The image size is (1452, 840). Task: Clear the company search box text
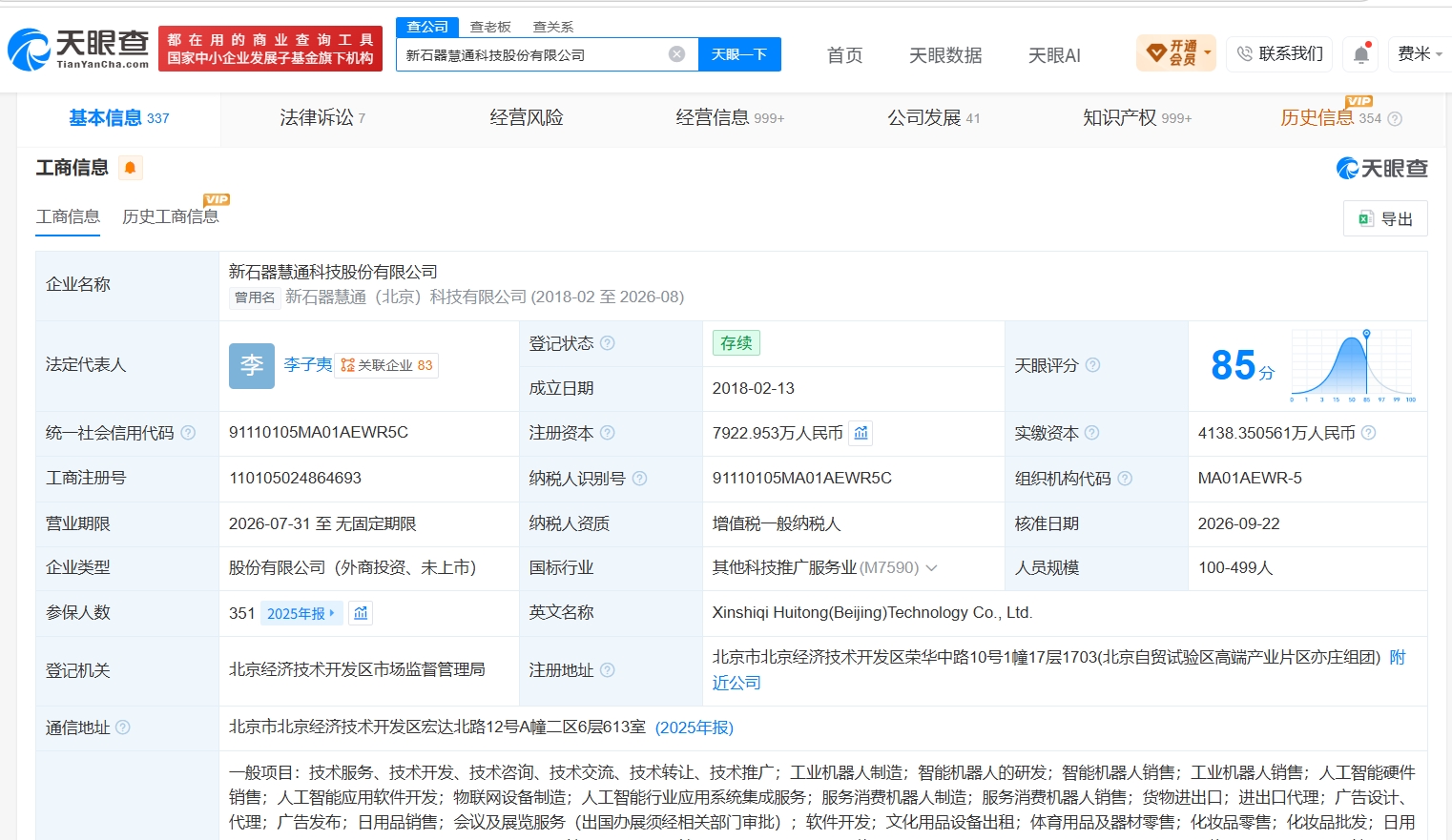[677, 54]
